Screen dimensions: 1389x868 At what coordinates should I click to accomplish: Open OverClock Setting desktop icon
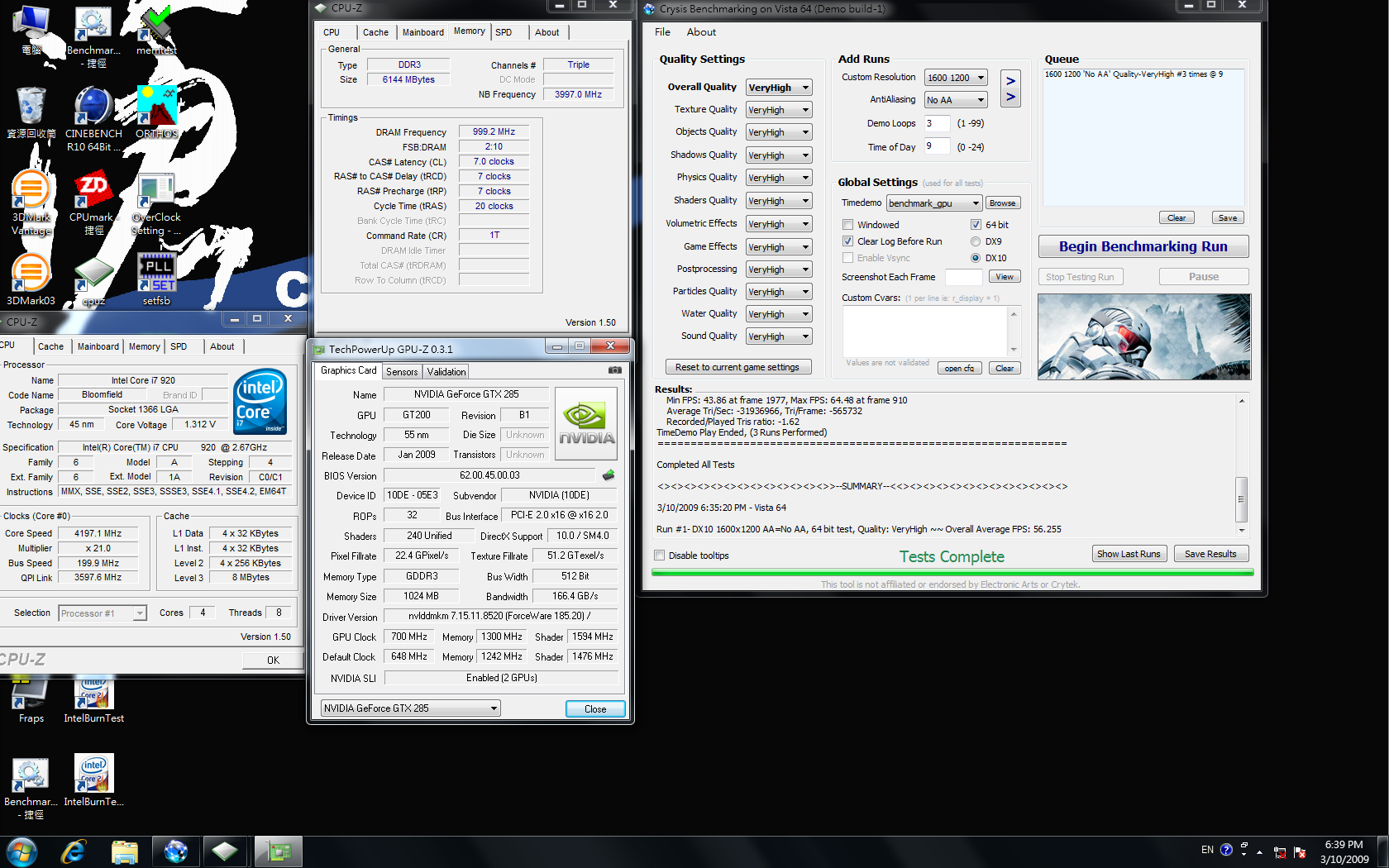tap(156, 203)
